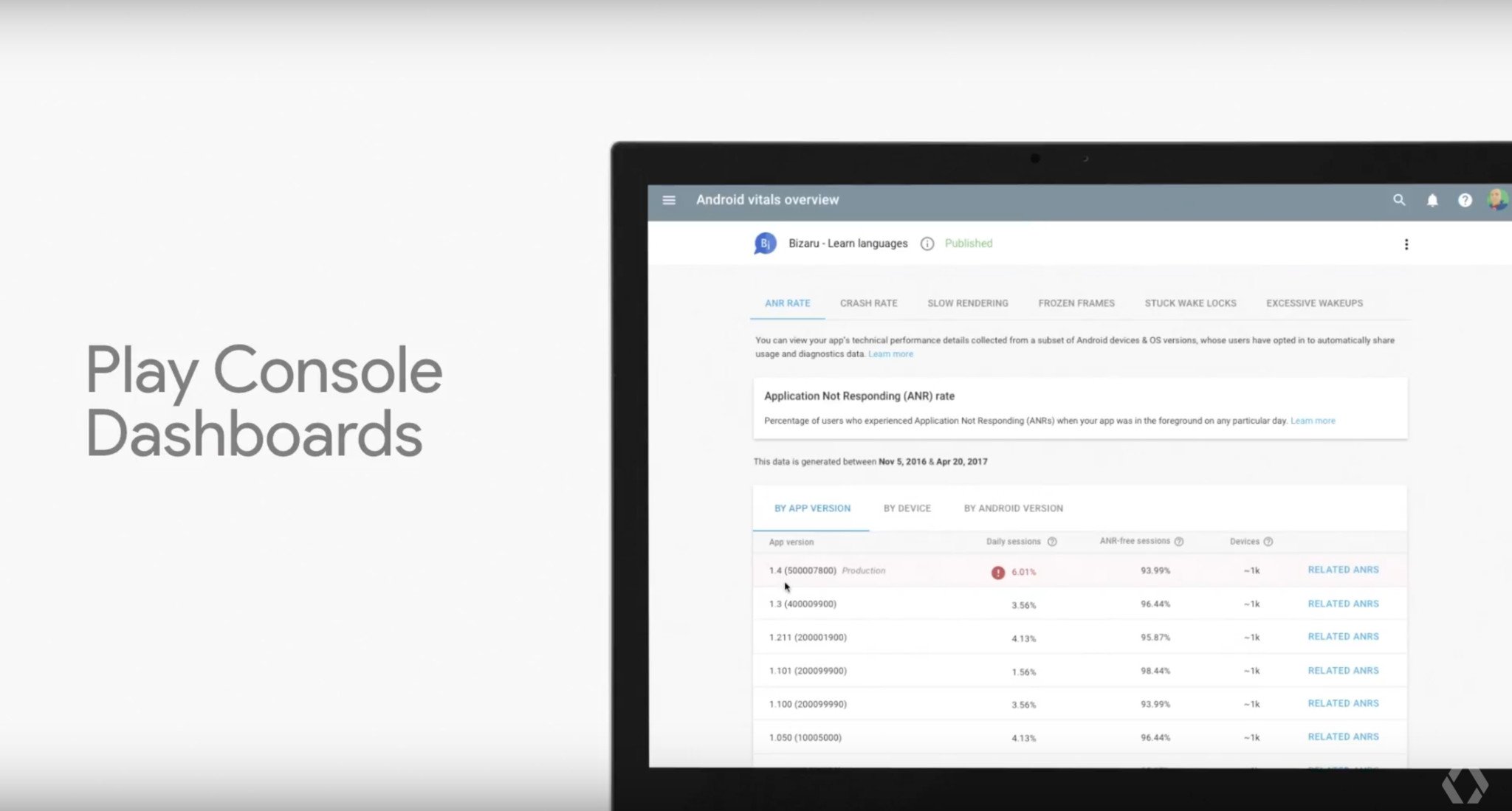1512x811 pixels.
Task: Open Related ANRs for version 1.3
Action: [1343, 604]
